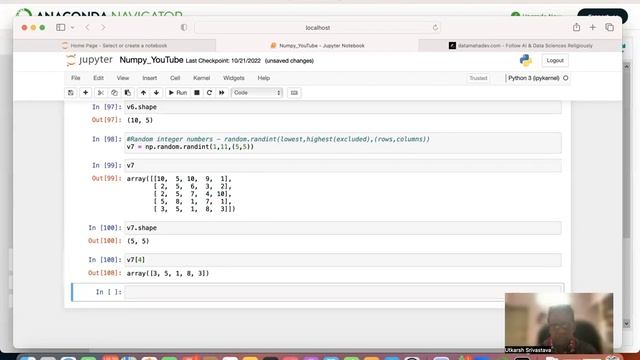The height and width of the screenshot is (360, 640).
Task: Click the Utkarsh Srivastava webcam thumbnail
Action: tap(559, 323)
